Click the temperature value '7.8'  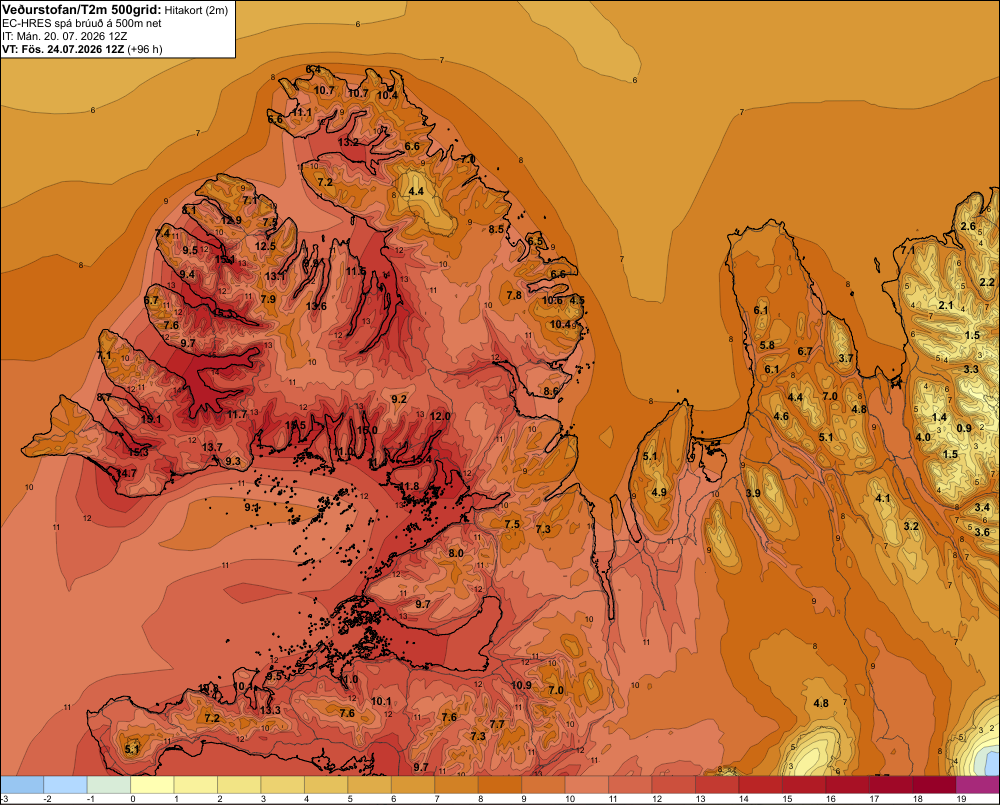click(x=514, y=295)
